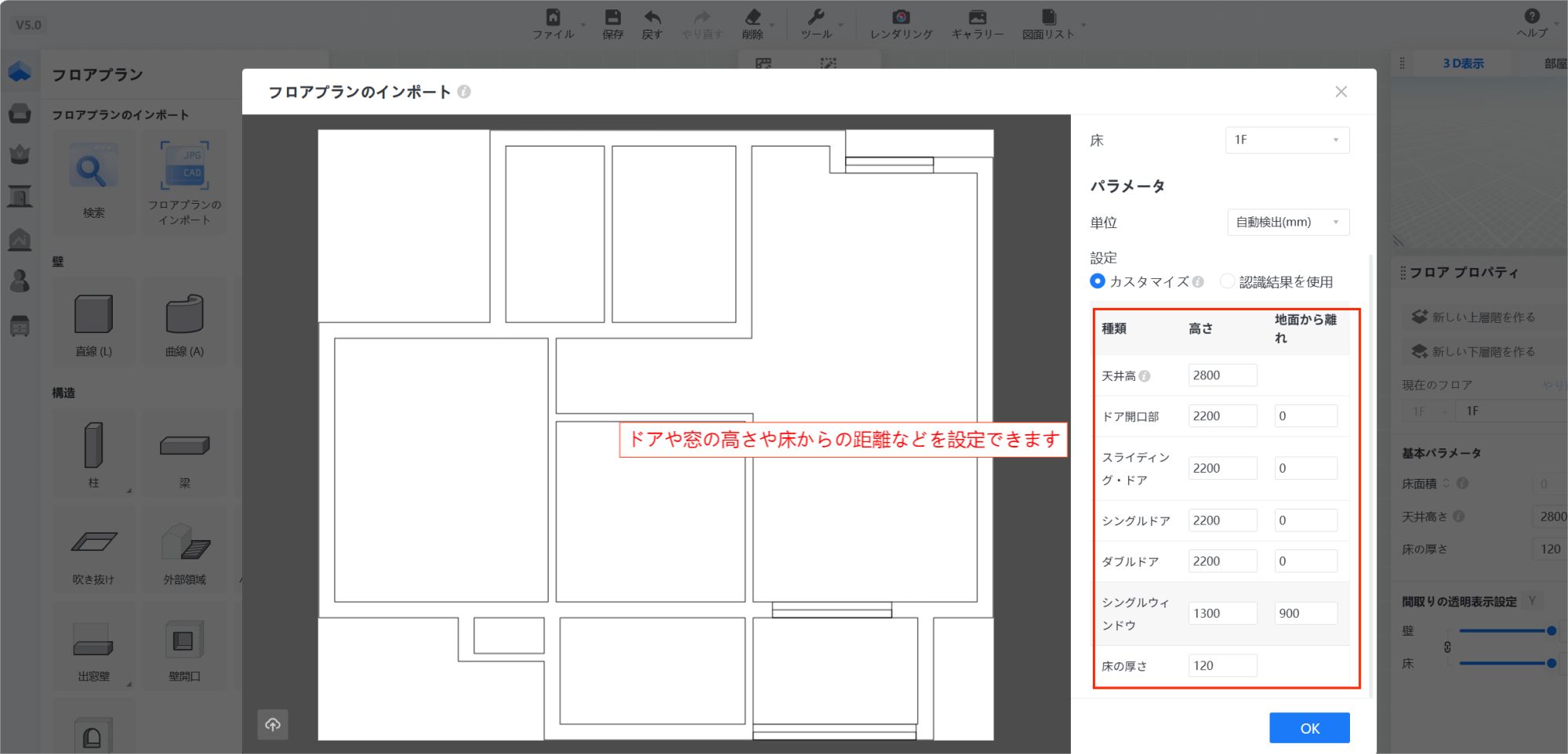Click OK to confirm the import
Screen dimensions: 1568x754
(x=1309, y=728)
